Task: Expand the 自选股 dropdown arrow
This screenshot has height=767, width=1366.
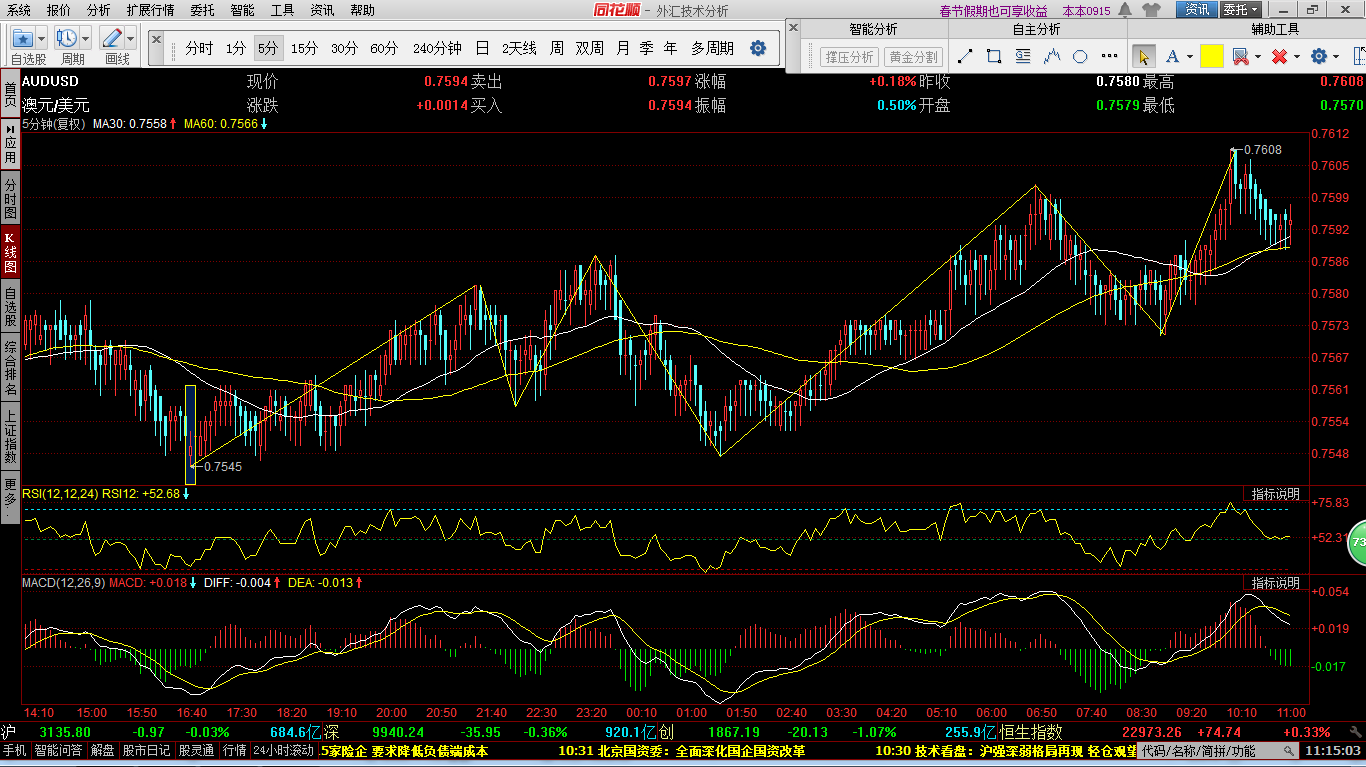Action: [43, 39]
